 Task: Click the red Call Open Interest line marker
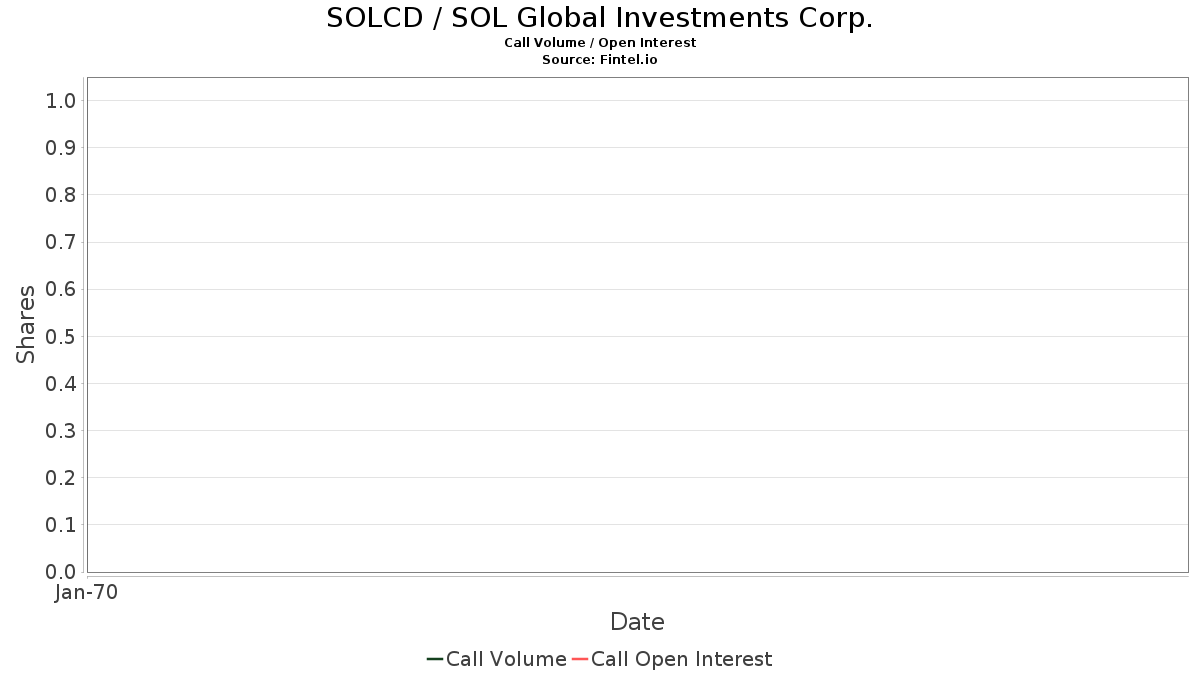coord(579,659)
